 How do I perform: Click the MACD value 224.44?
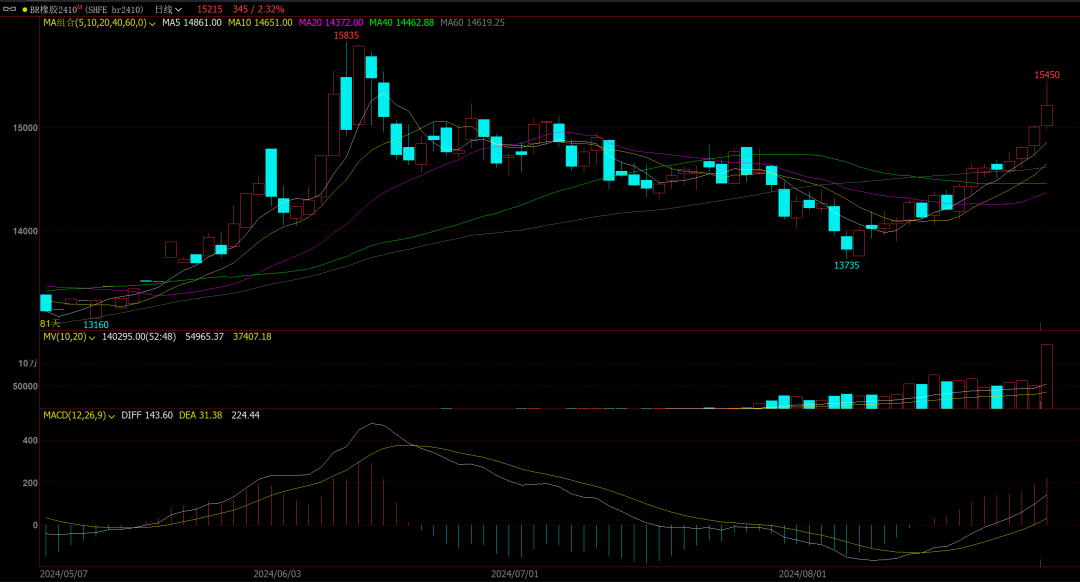[245, 415]
